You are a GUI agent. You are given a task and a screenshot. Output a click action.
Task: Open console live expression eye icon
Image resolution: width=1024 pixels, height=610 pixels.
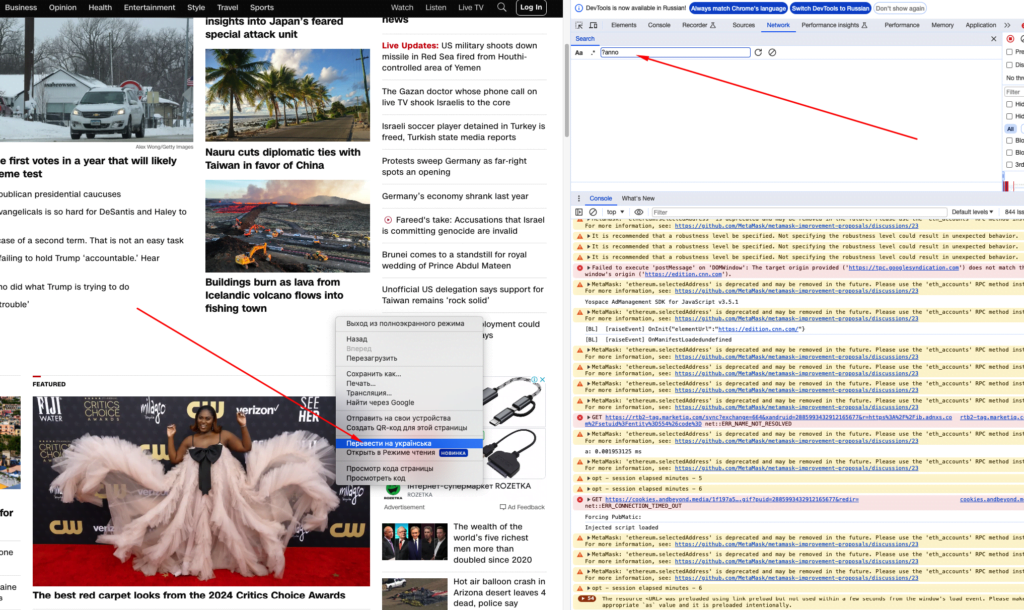[x=638, y=212]
